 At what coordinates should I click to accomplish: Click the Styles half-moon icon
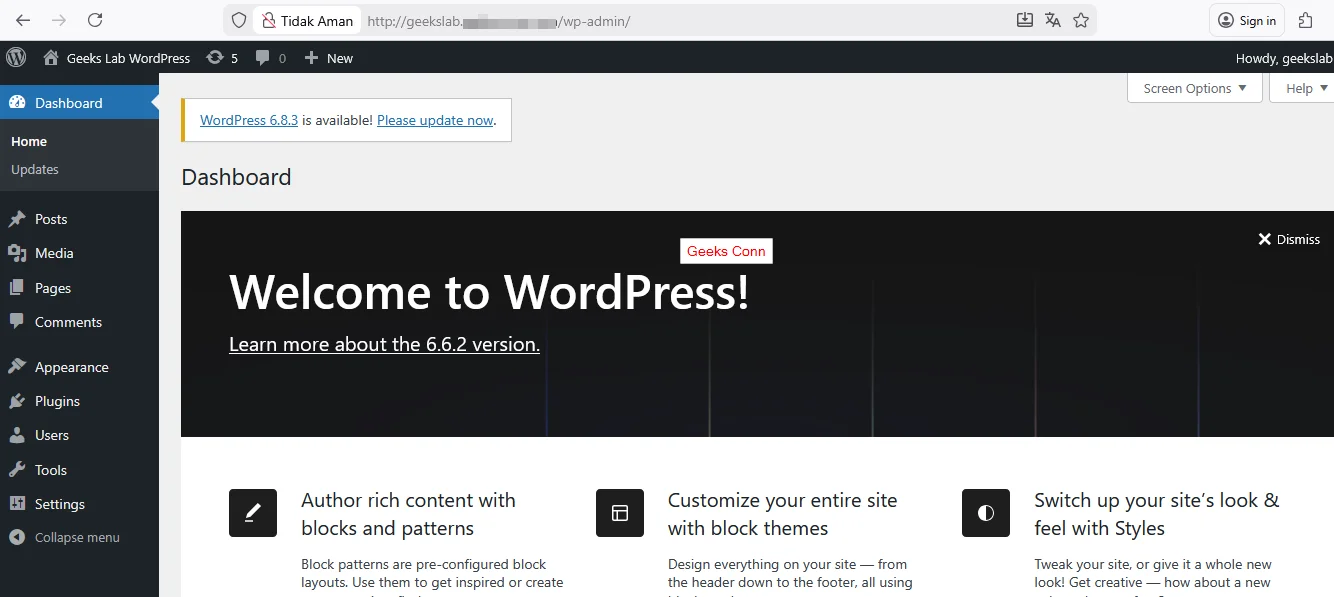(986, 513)
